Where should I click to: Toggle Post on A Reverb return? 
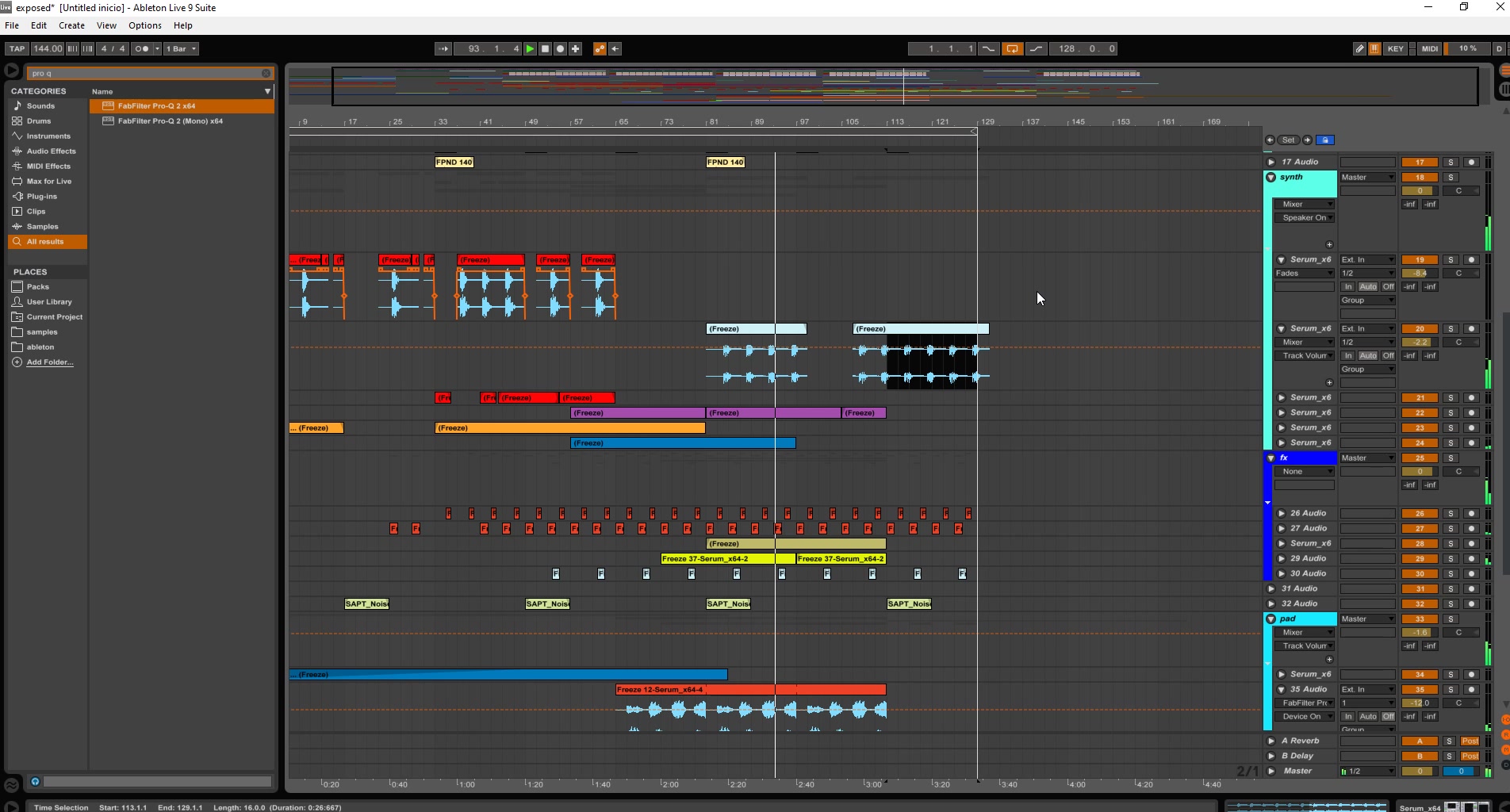[x=1470, y=741]
